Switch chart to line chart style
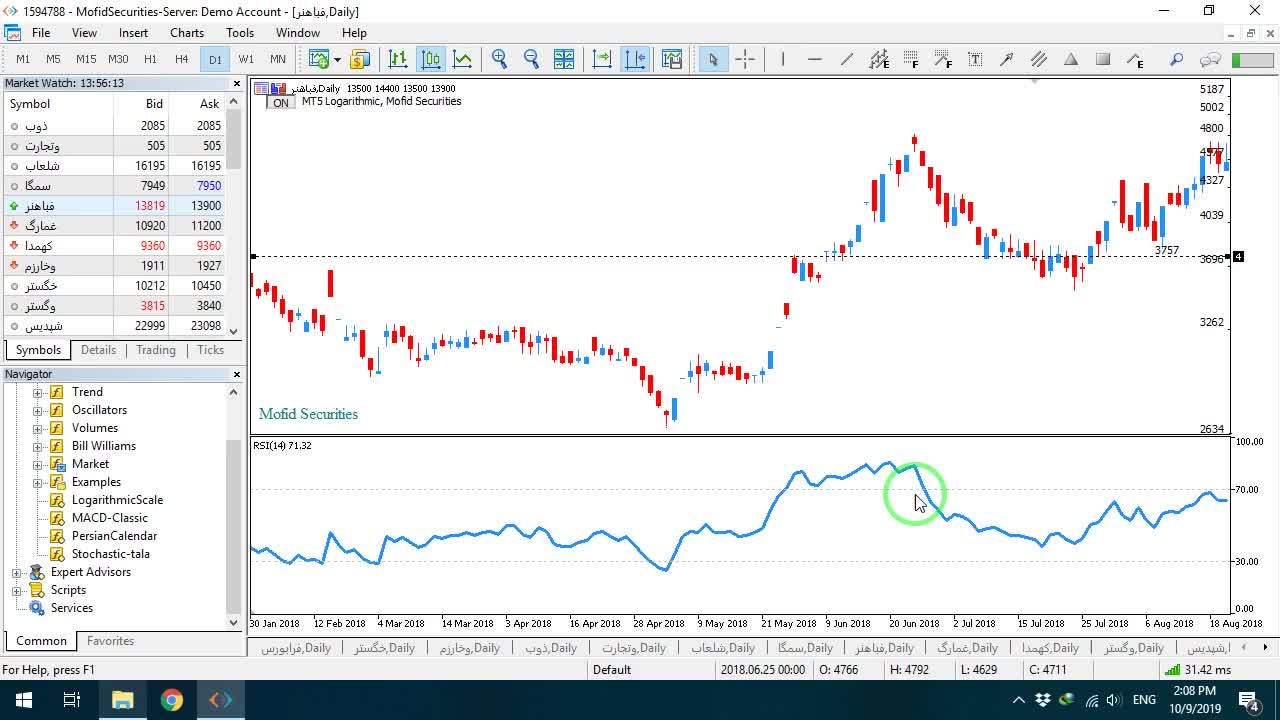Image resolution: width=1280 pixels, height=720 pixels. 462,60
